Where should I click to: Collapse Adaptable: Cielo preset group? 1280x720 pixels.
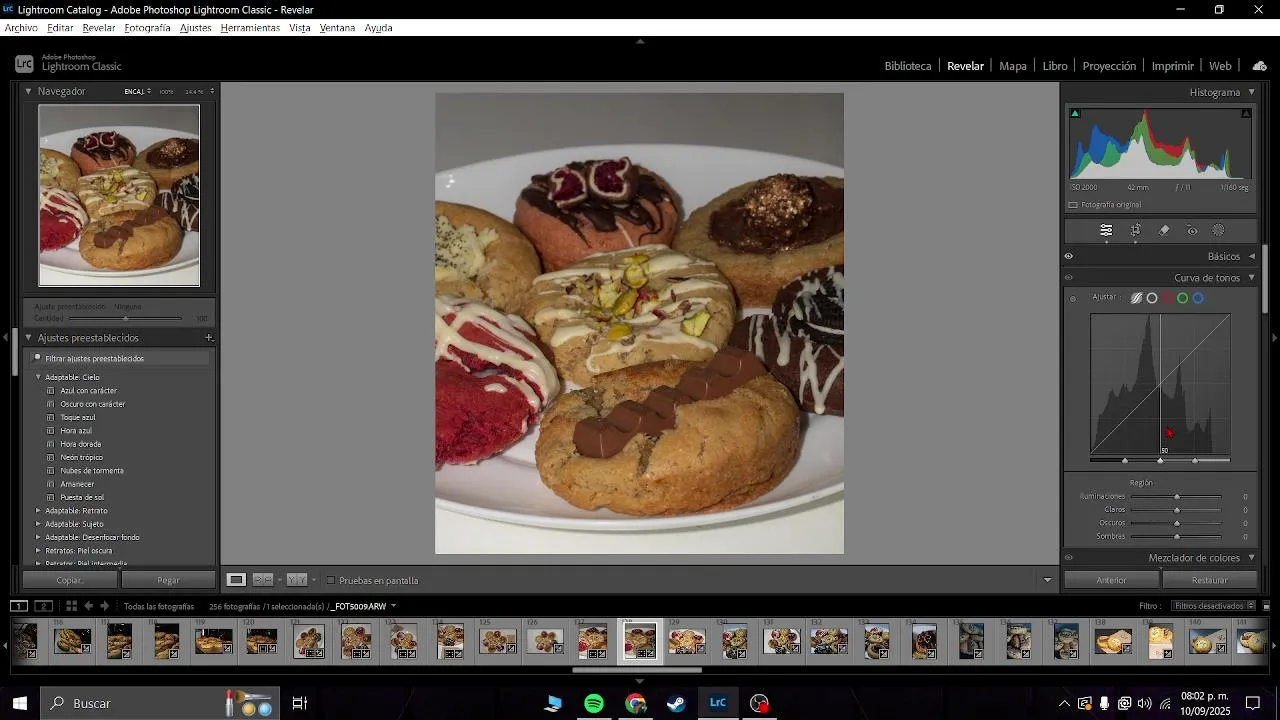[38, 377]
